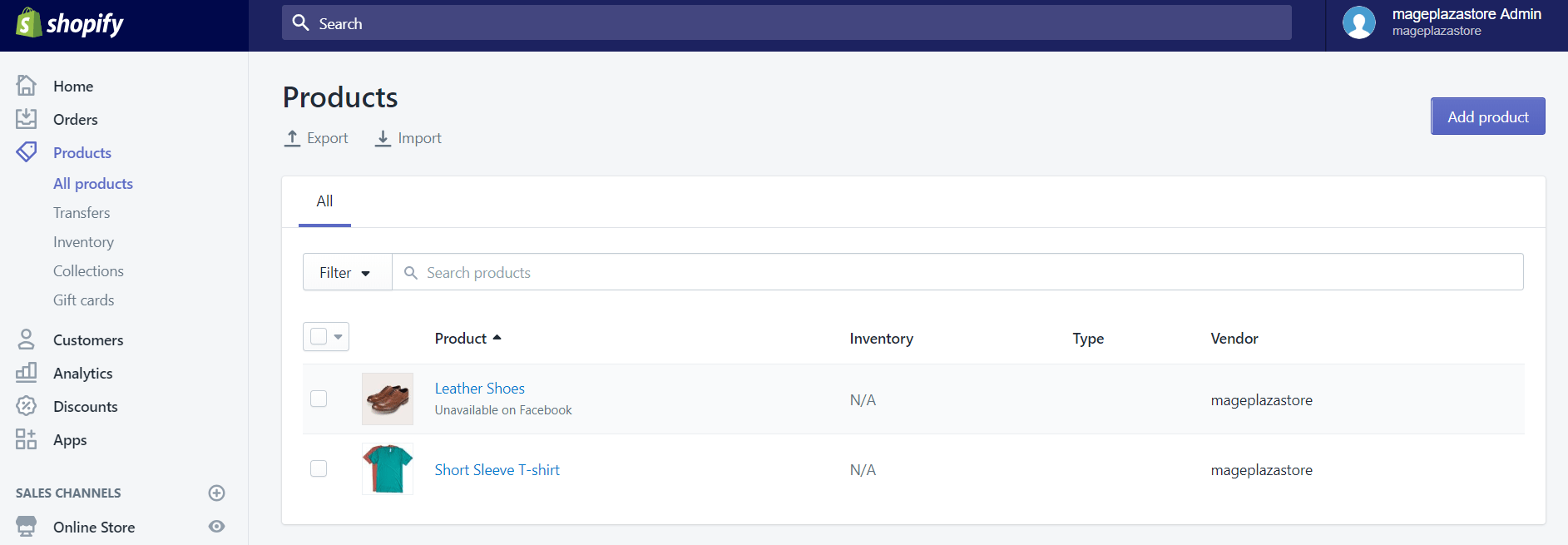Click the Import button

coord(408,138)
